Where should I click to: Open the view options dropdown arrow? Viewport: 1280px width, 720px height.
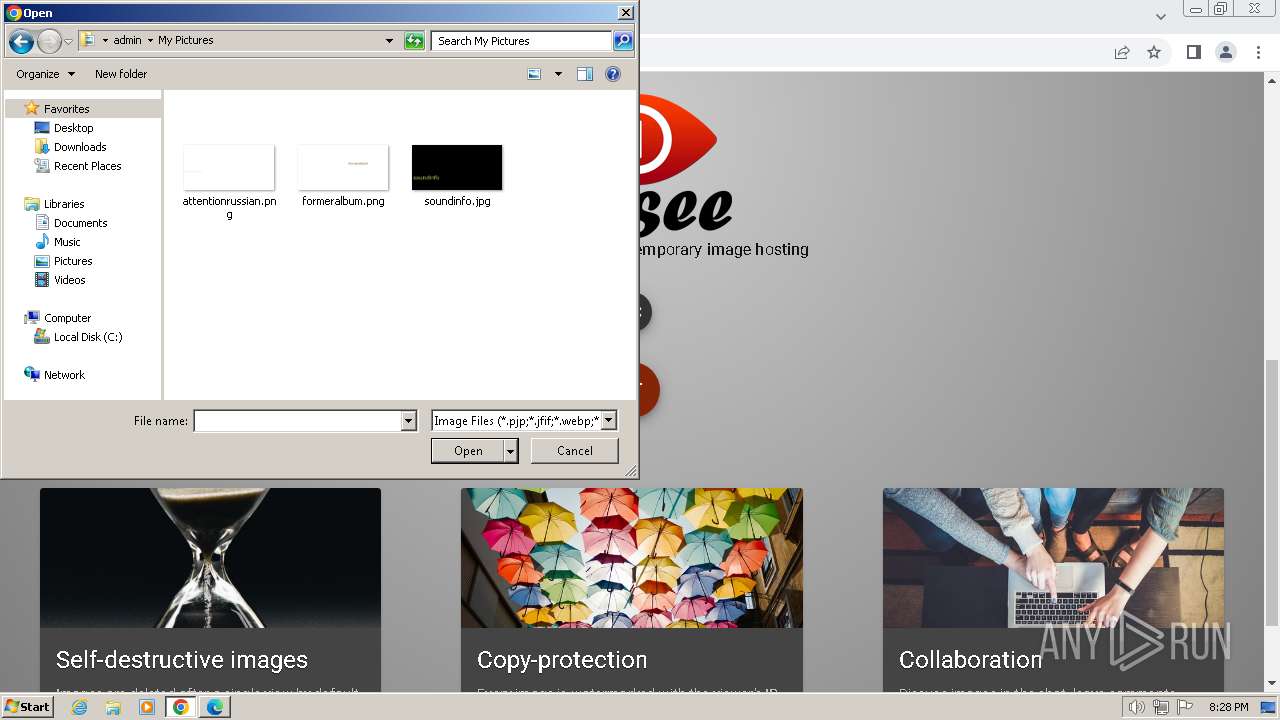click(558, 74)
